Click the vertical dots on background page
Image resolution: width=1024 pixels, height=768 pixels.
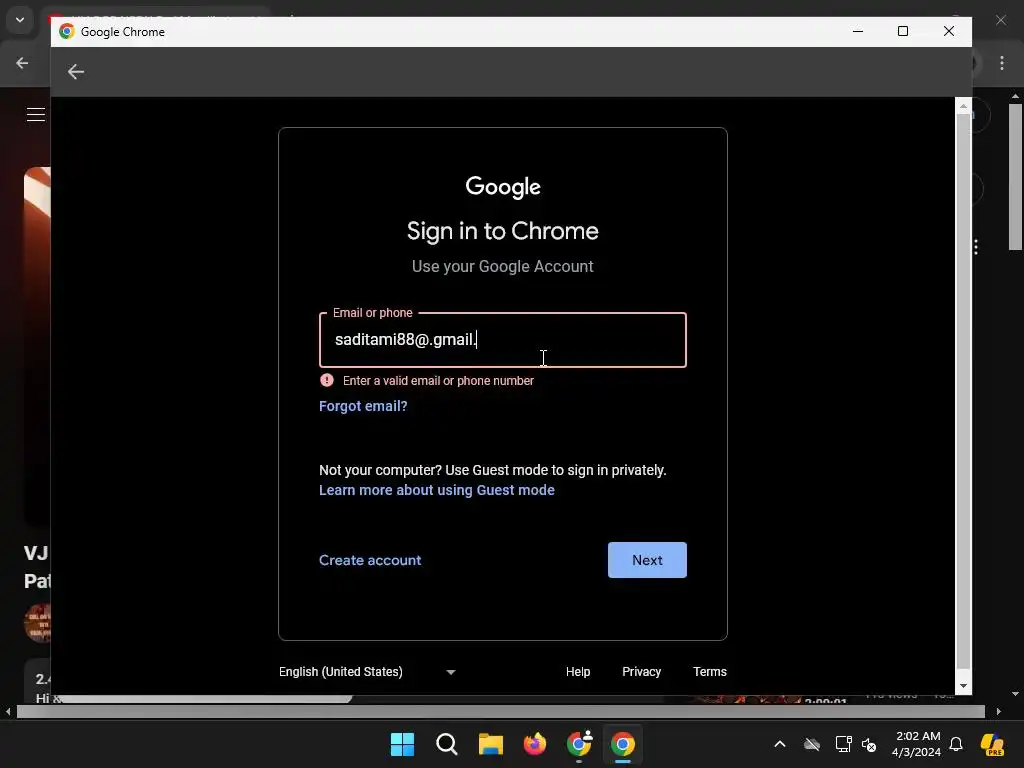click(x=976, y=247)
